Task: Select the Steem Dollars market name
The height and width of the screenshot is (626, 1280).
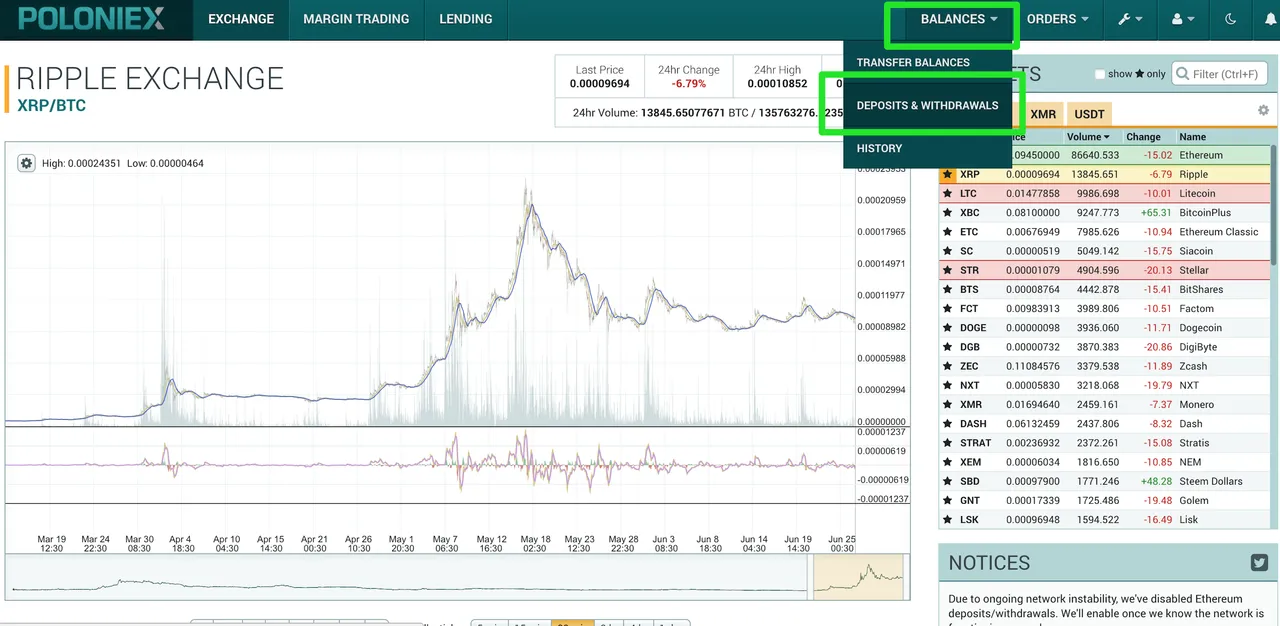Action: click(1211, 481)
